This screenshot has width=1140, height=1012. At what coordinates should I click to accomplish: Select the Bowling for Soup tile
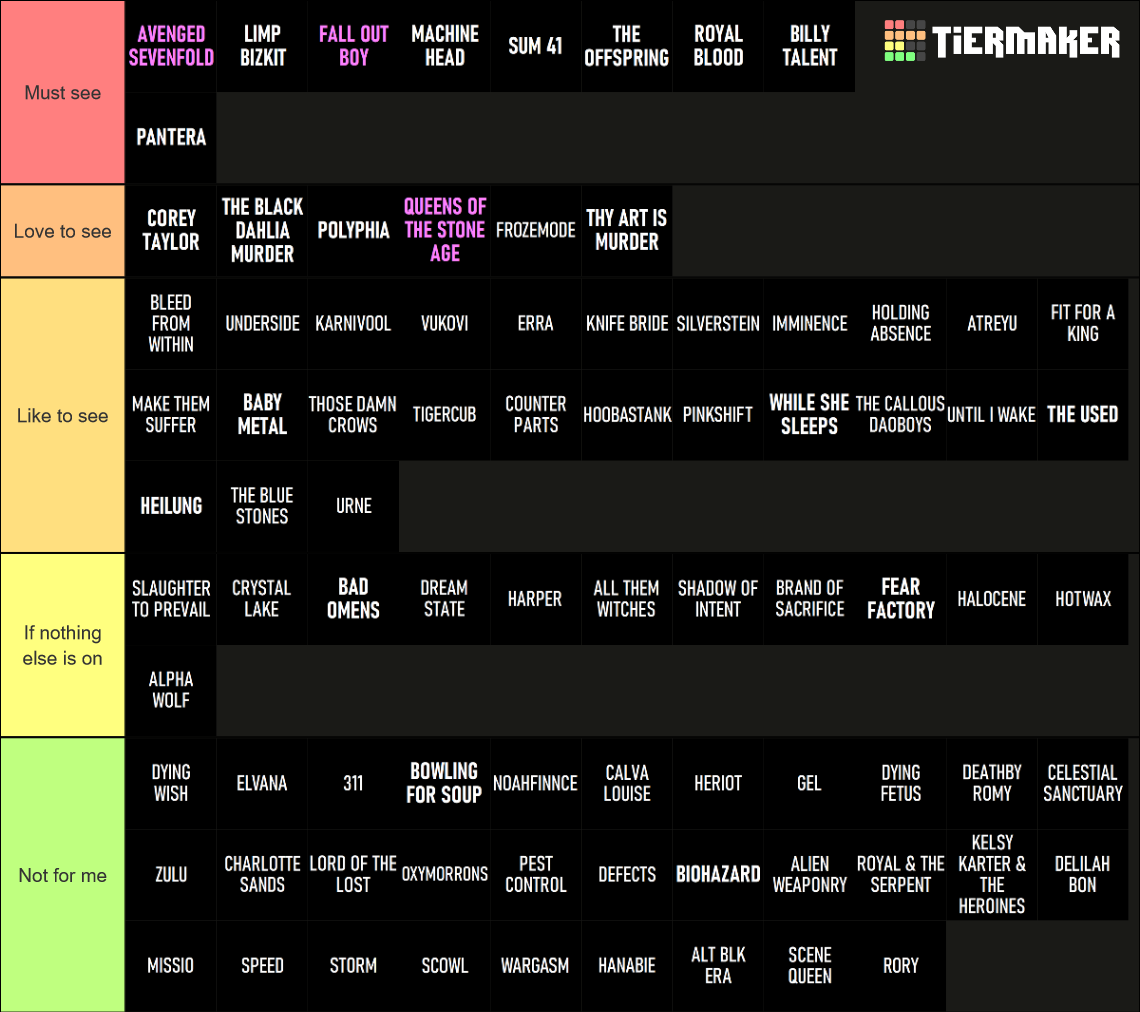tap(445, 783)
